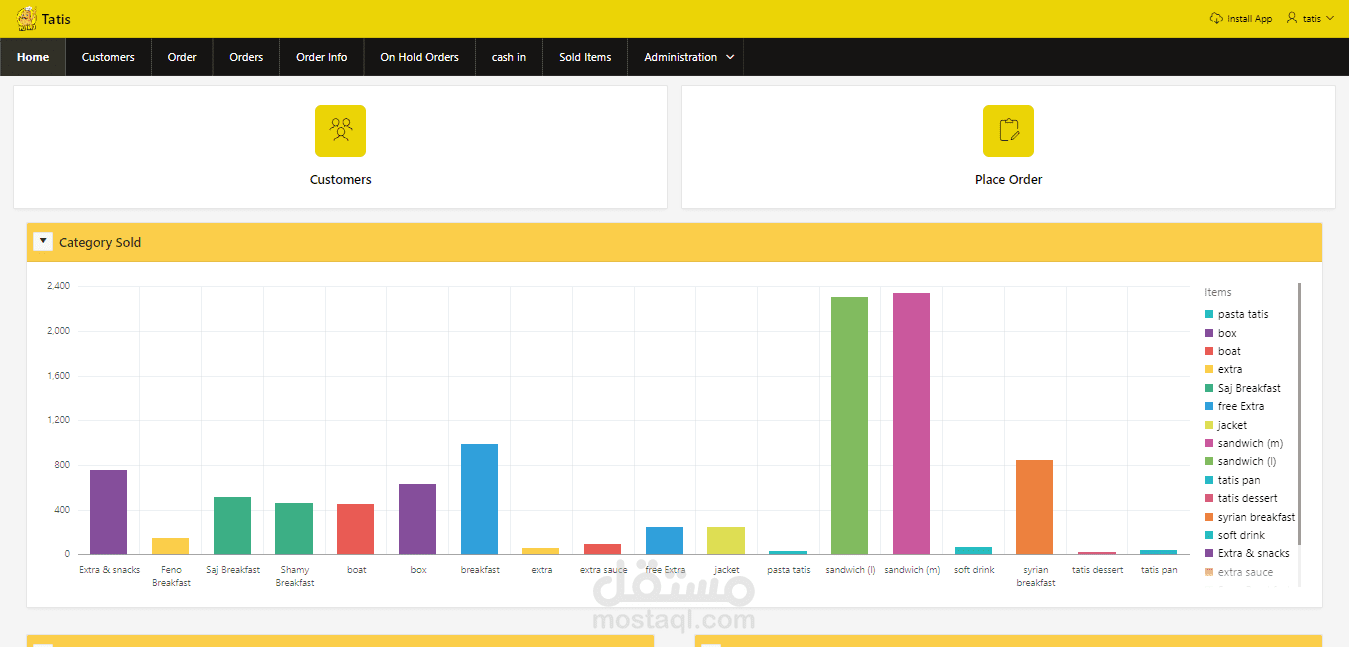Toggle box legend swatch

(1209, 333)
